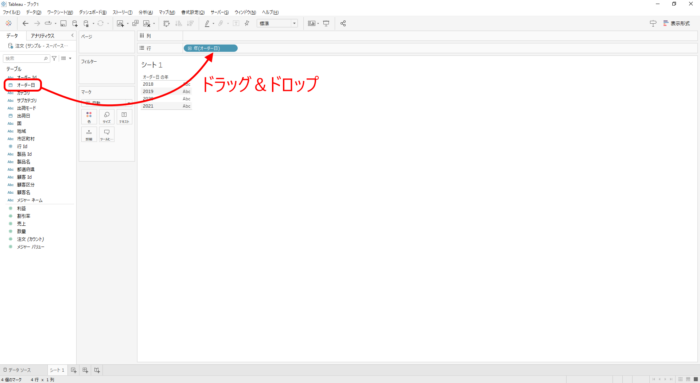Viewport: 700px width, 383px height.
Task: Open the Size (サイズ) marks card
Action: click(x=106, y=117)
